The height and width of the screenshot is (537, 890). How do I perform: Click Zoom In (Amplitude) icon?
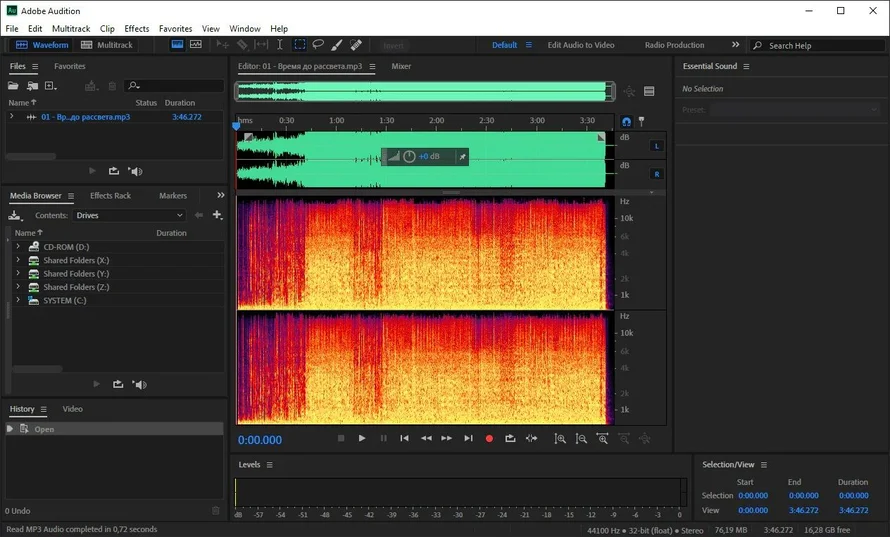pos(560,438)
